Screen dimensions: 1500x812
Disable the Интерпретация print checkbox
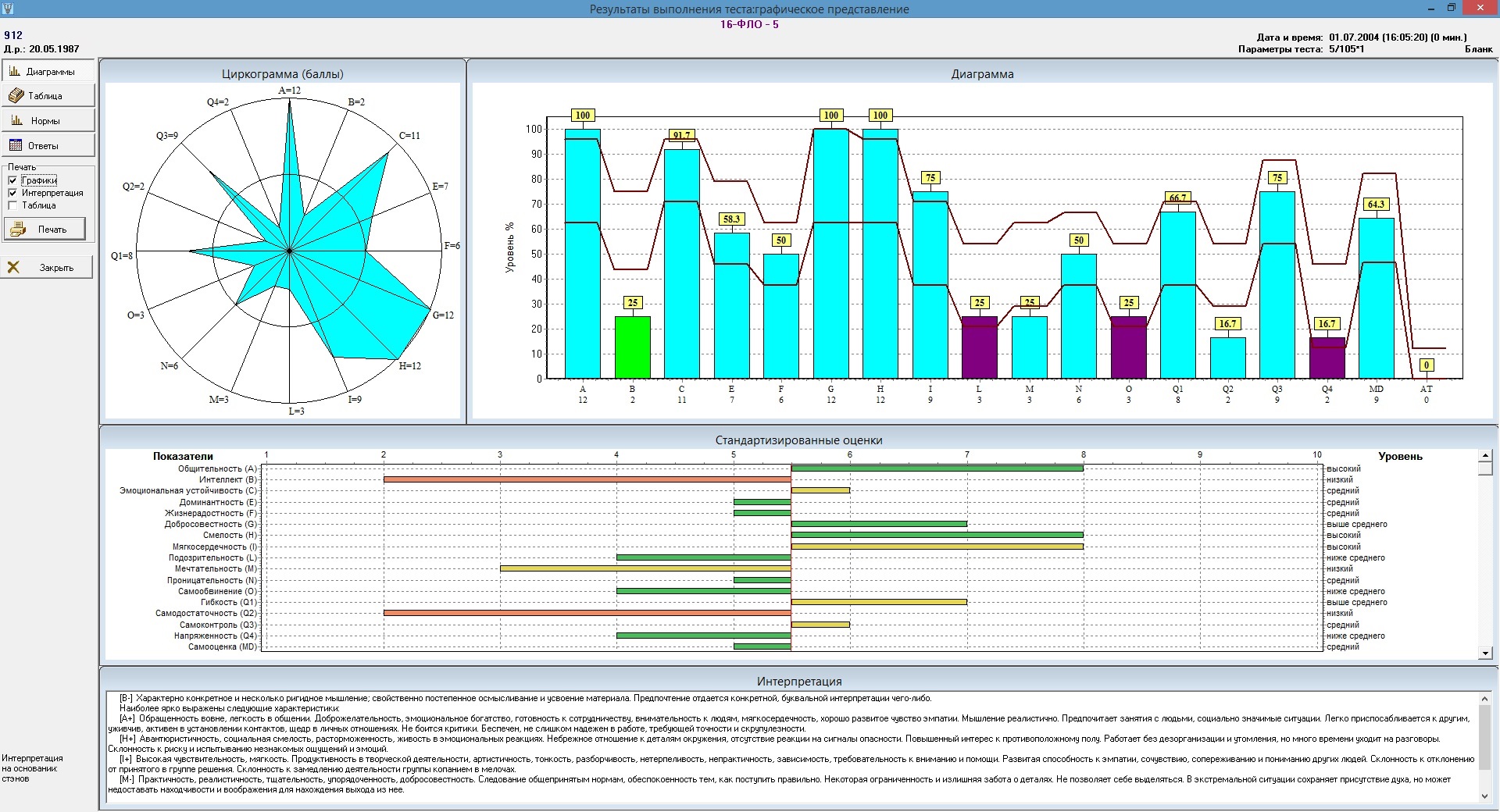pyautogui.click(x=12, y=193)
